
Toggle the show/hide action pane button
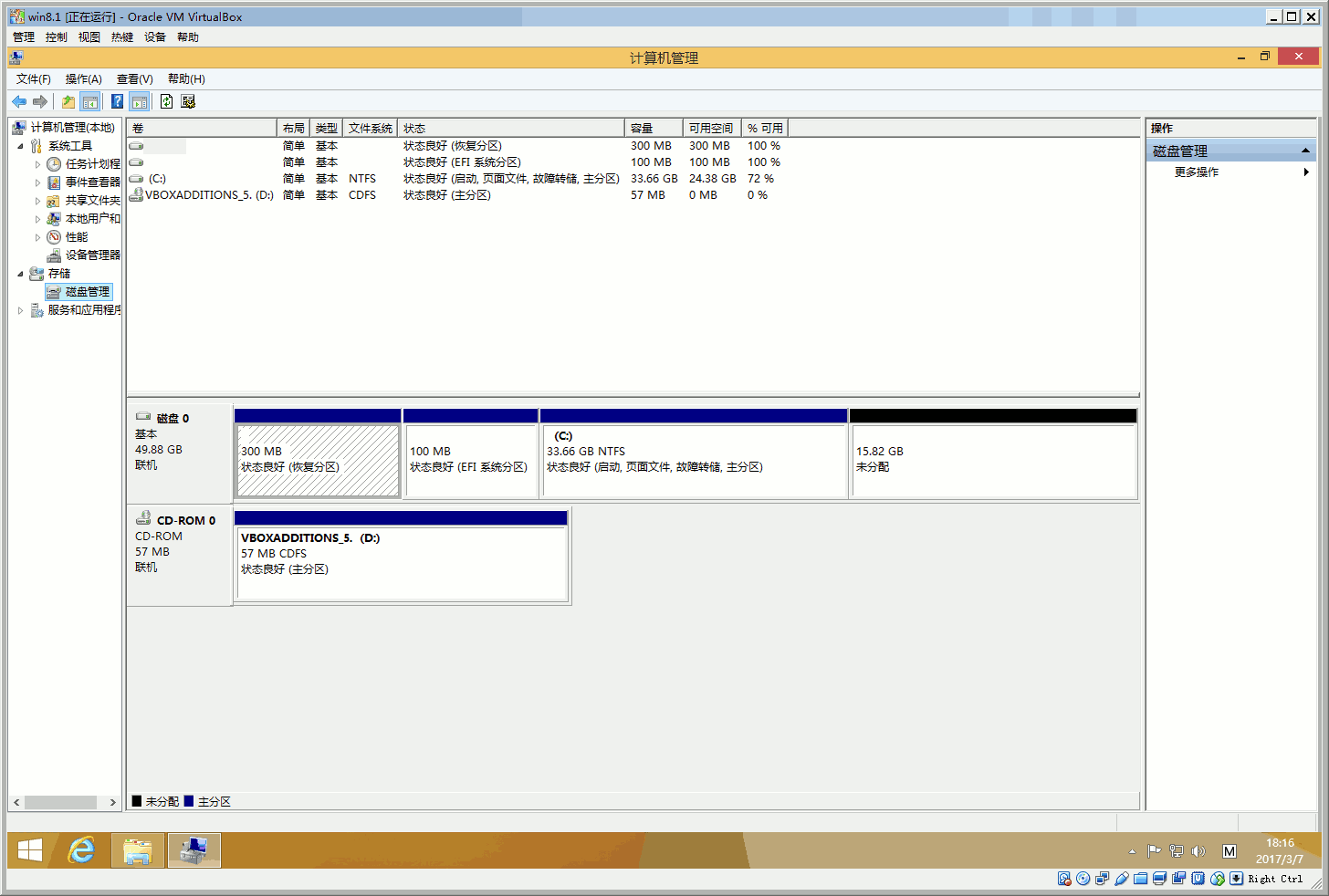click(139, 101)
